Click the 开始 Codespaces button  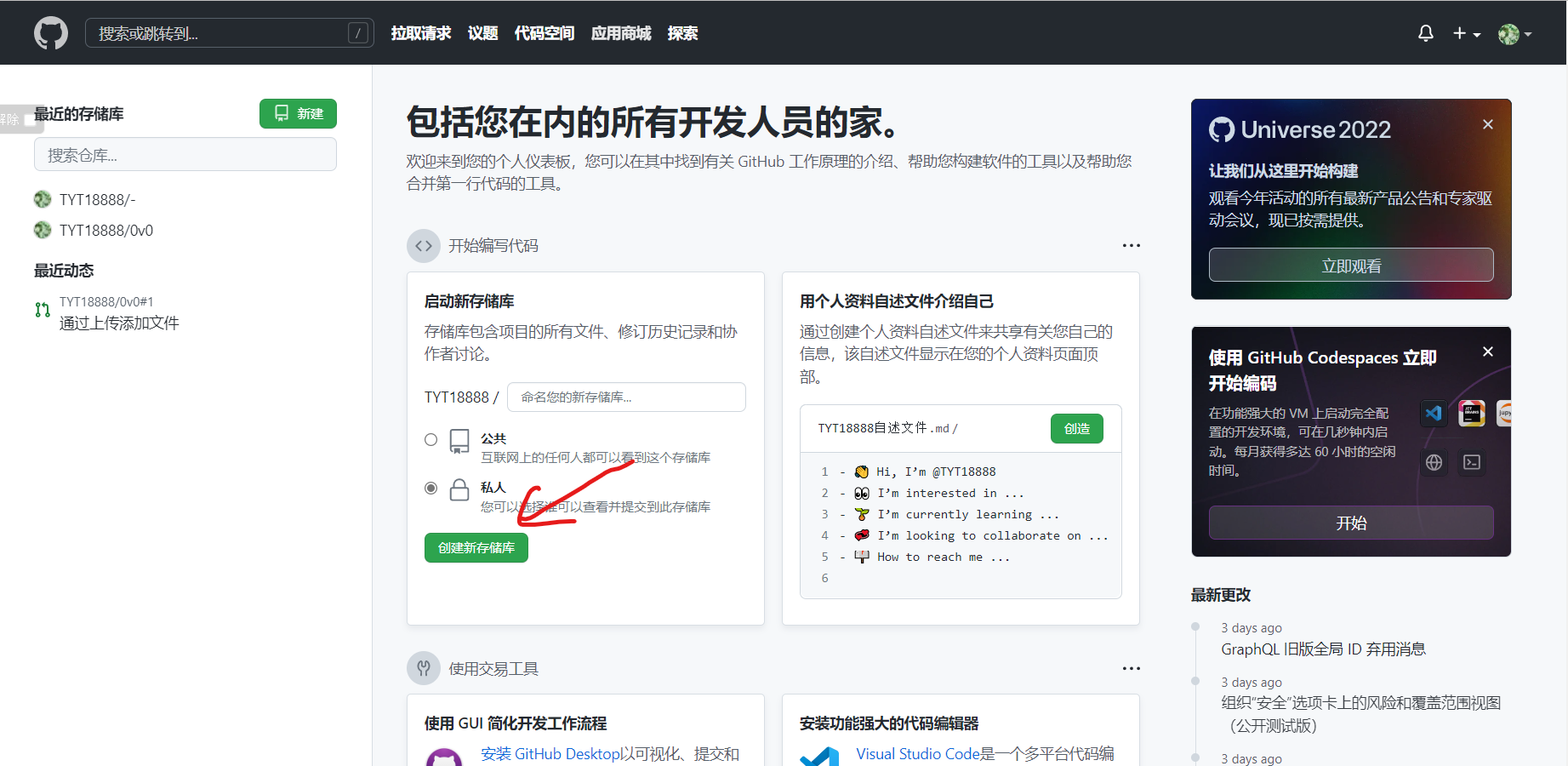[1351, 523]
